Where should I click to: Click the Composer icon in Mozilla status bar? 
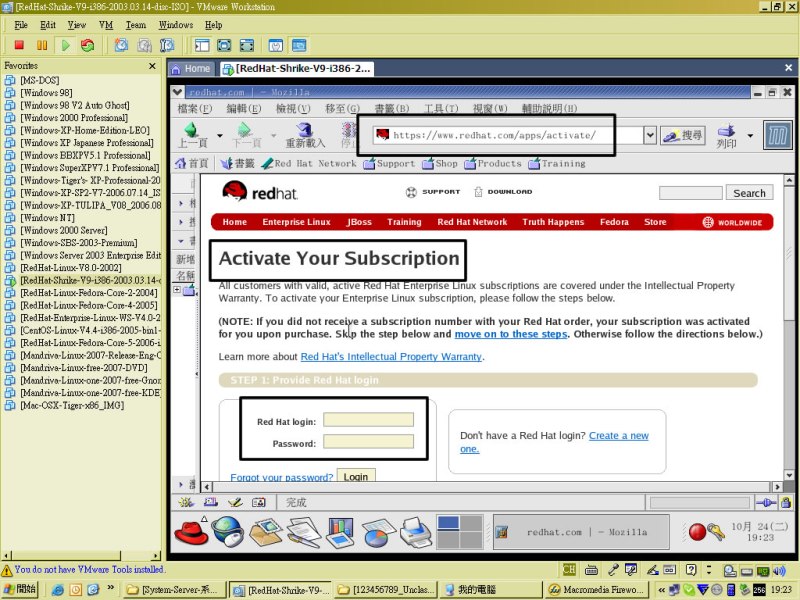235,503
